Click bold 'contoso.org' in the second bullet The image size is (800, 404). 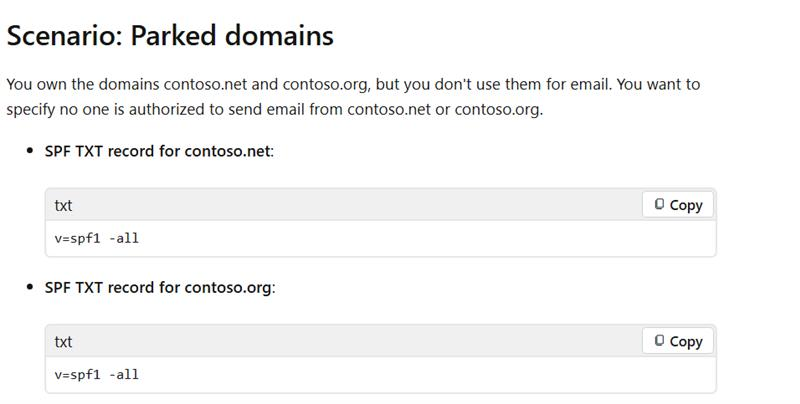(x=228, y=287)
